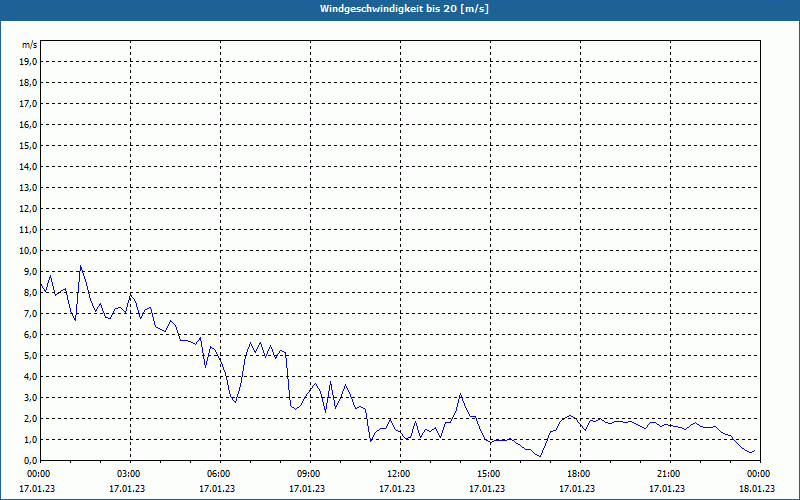
Task: Click the y-axis value '19,0'
Action: pyautogui.click(x=28, y=62)
